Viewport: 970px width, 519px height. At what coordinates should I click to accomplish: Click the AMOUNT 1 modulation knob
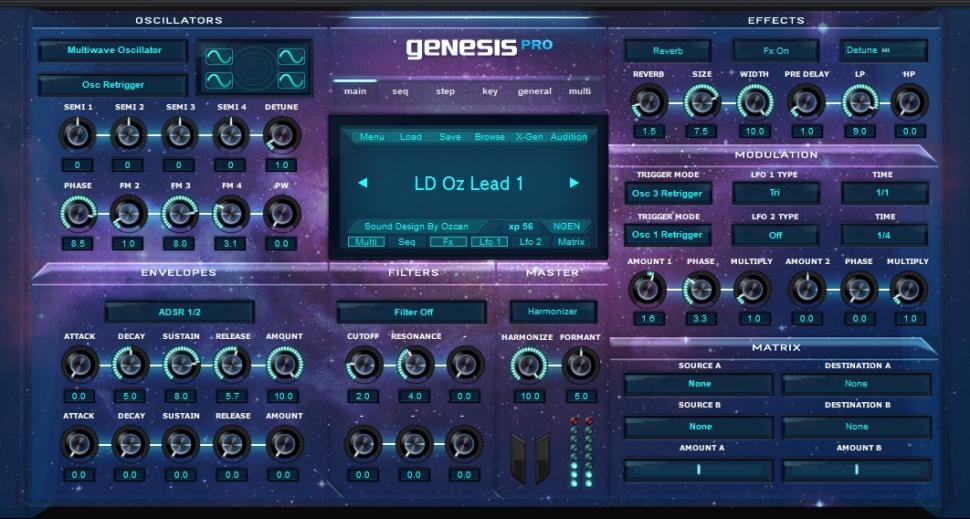647,289
